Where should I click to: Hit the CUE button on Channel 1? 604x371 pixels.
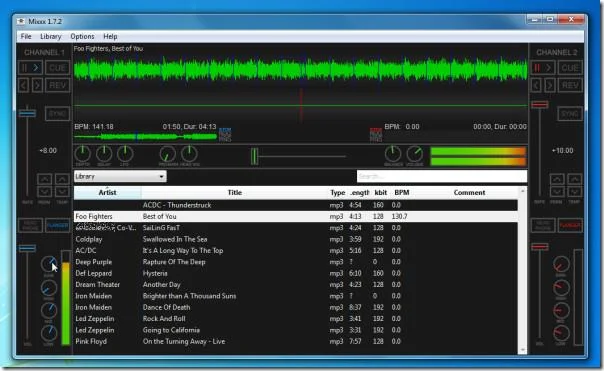[58, 68]
